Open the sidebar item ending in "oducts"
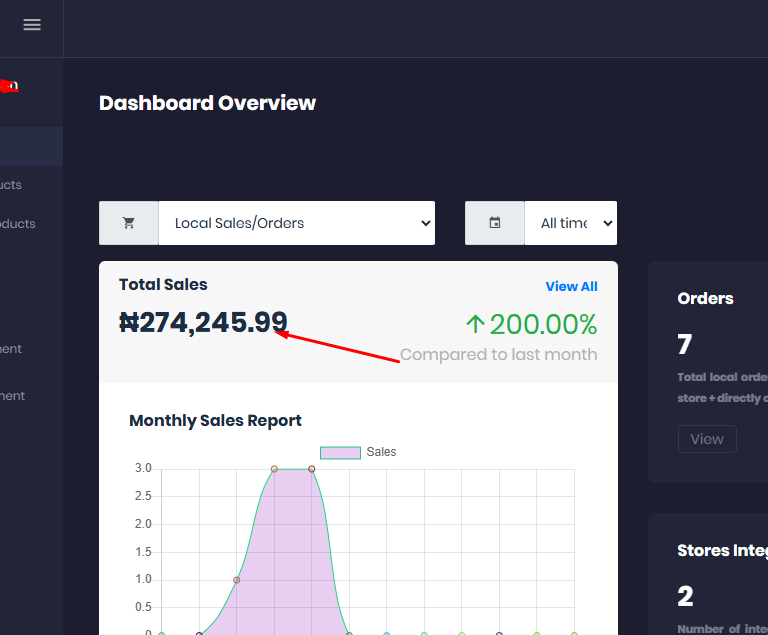Viewport: 768px width, 635px height. click(x=18, y=224)
